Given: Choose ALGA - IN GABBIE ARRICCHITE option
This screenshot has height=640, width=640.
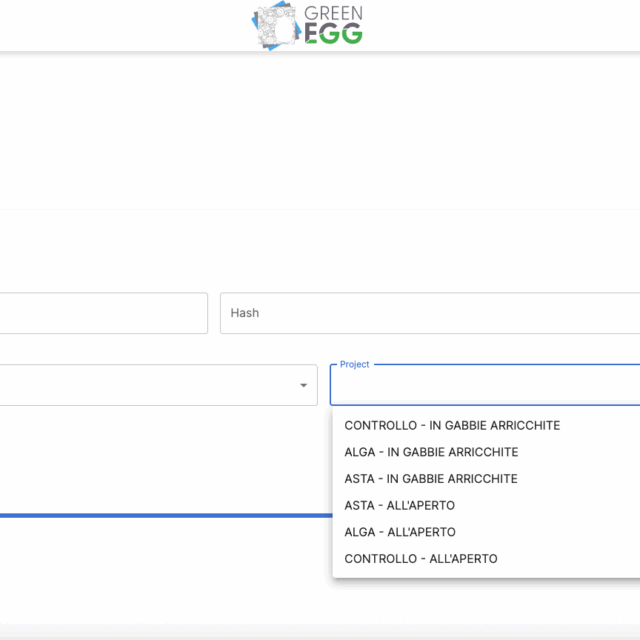Looking at the screenshot, I should click(431, 452).
